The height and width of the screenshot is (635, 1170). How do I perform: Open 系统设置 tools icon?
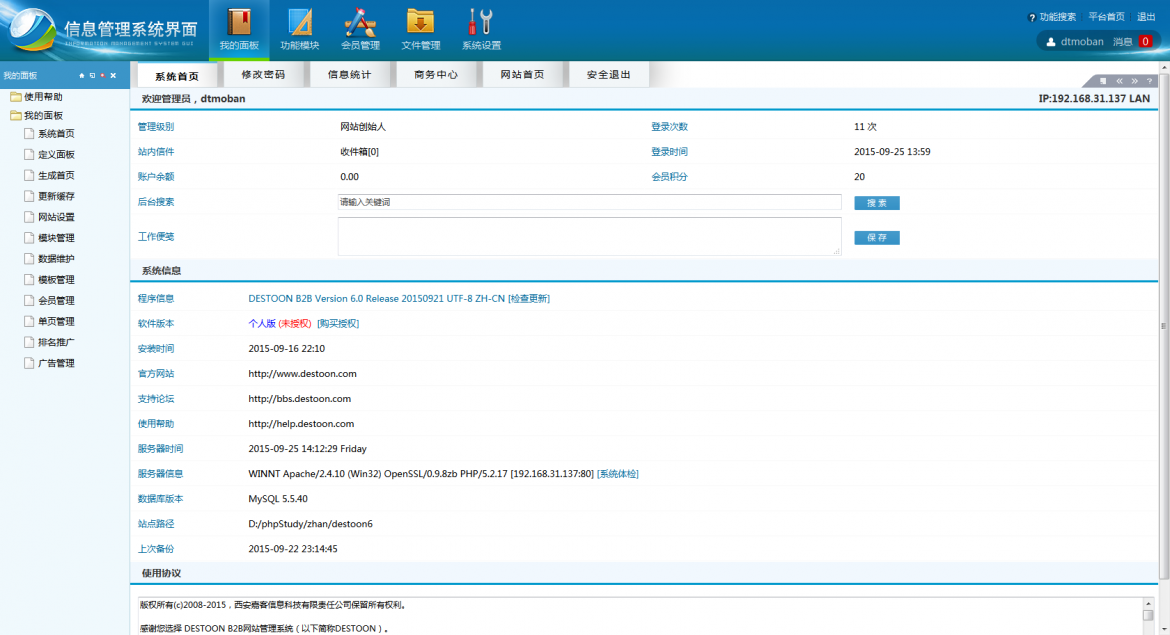(481, 22)
